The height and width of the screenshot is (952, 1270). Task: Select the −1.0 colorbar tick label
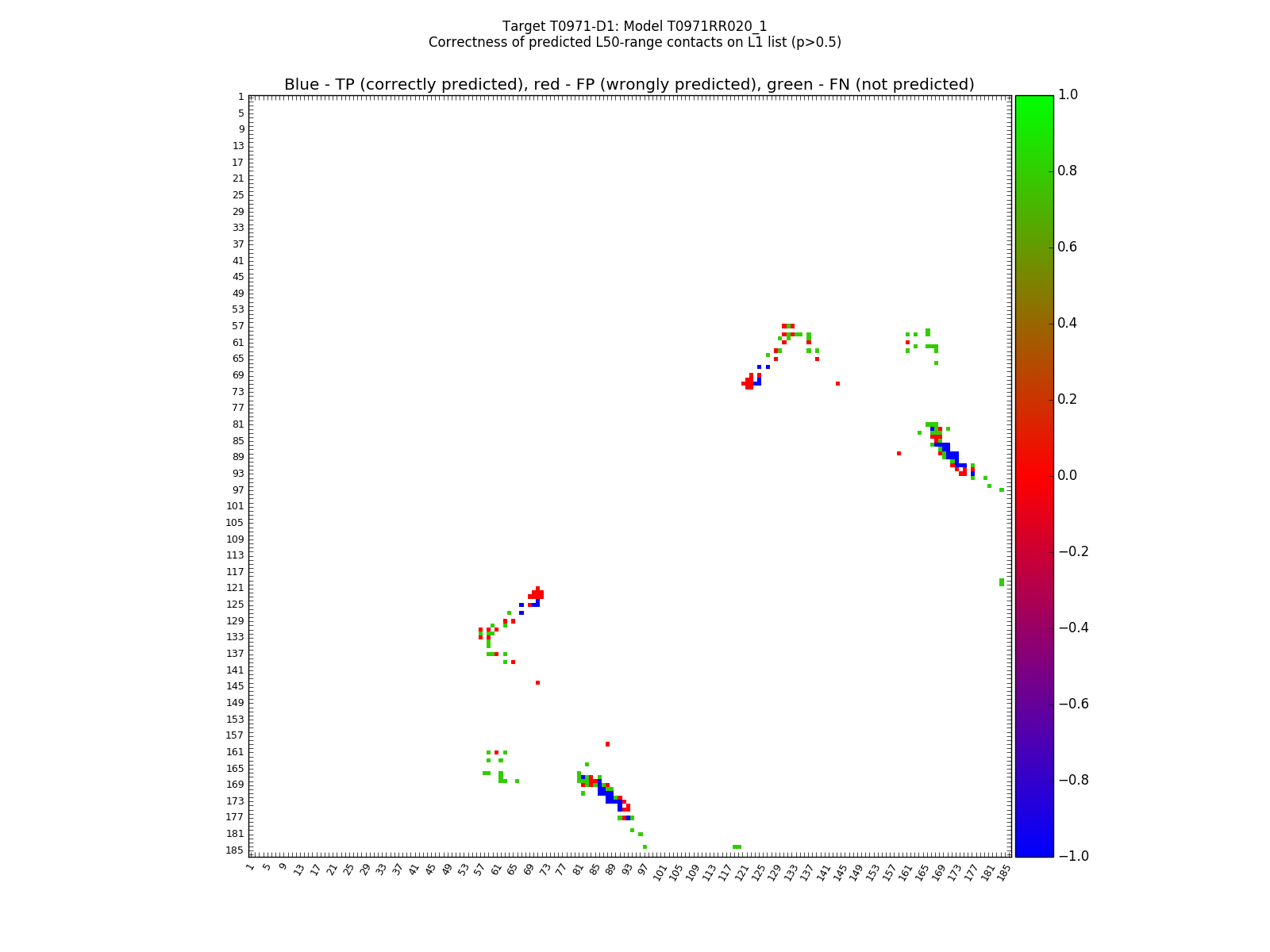[x=1072, y=856]
